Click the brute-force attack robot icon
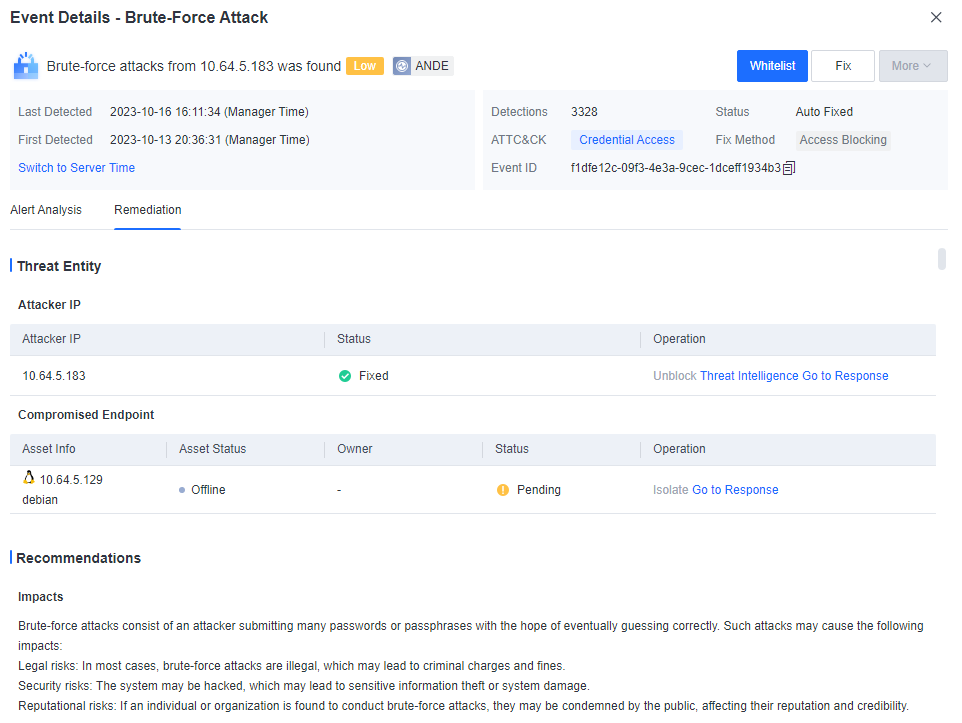962x723 pixels. pos(26,67)
